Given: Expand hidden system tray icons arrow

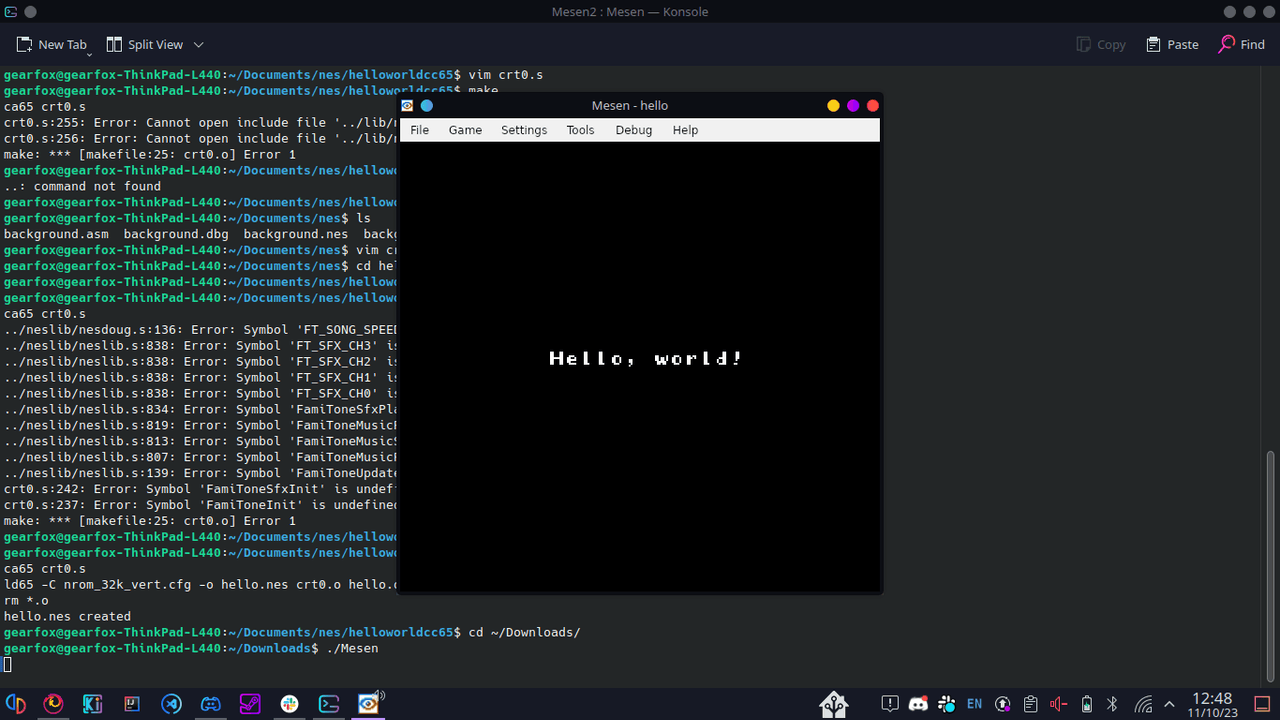Looking at the screenshot, I should [1169, 704].
